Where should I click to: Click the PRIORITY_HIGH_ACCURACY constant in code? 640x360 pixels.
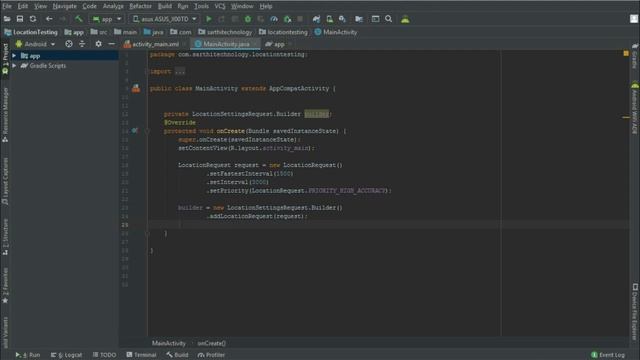347,191
